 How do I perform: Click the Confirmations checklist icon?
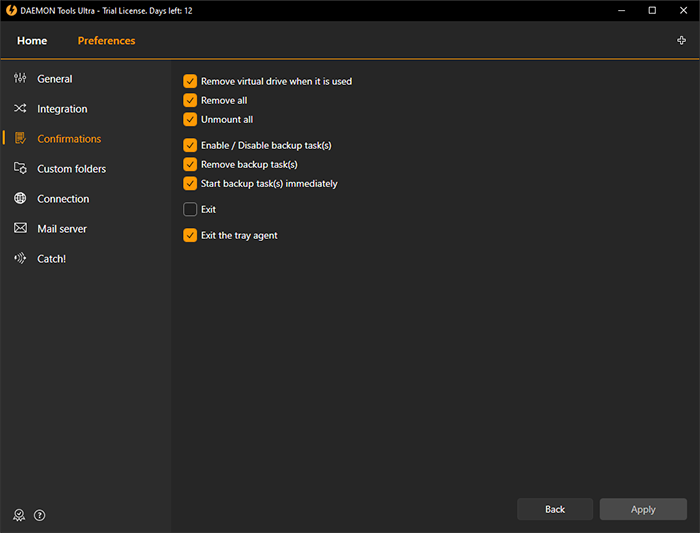(x=20, y=138)
